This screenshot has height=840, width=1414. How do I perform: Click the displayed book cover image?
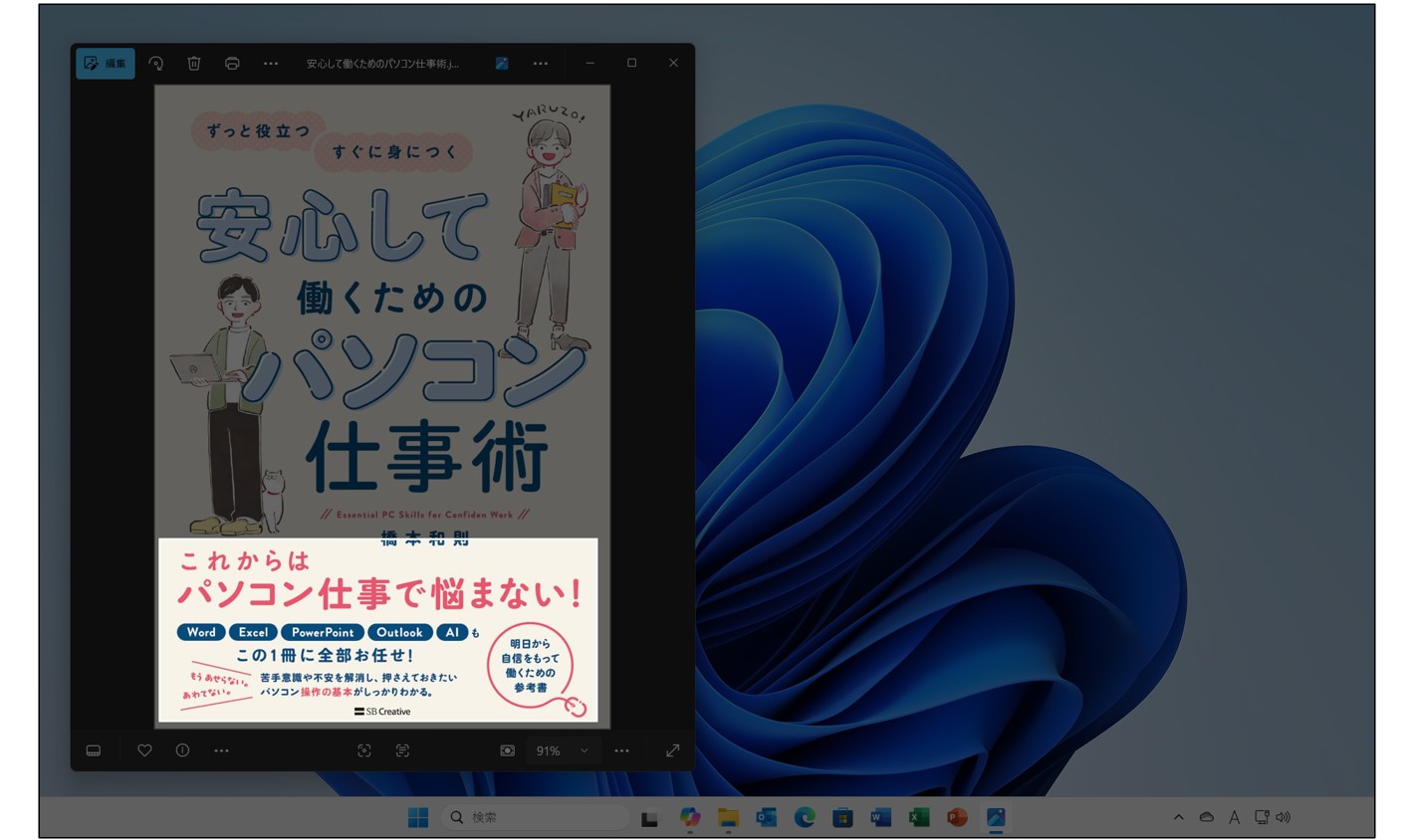tap(382, 406)
